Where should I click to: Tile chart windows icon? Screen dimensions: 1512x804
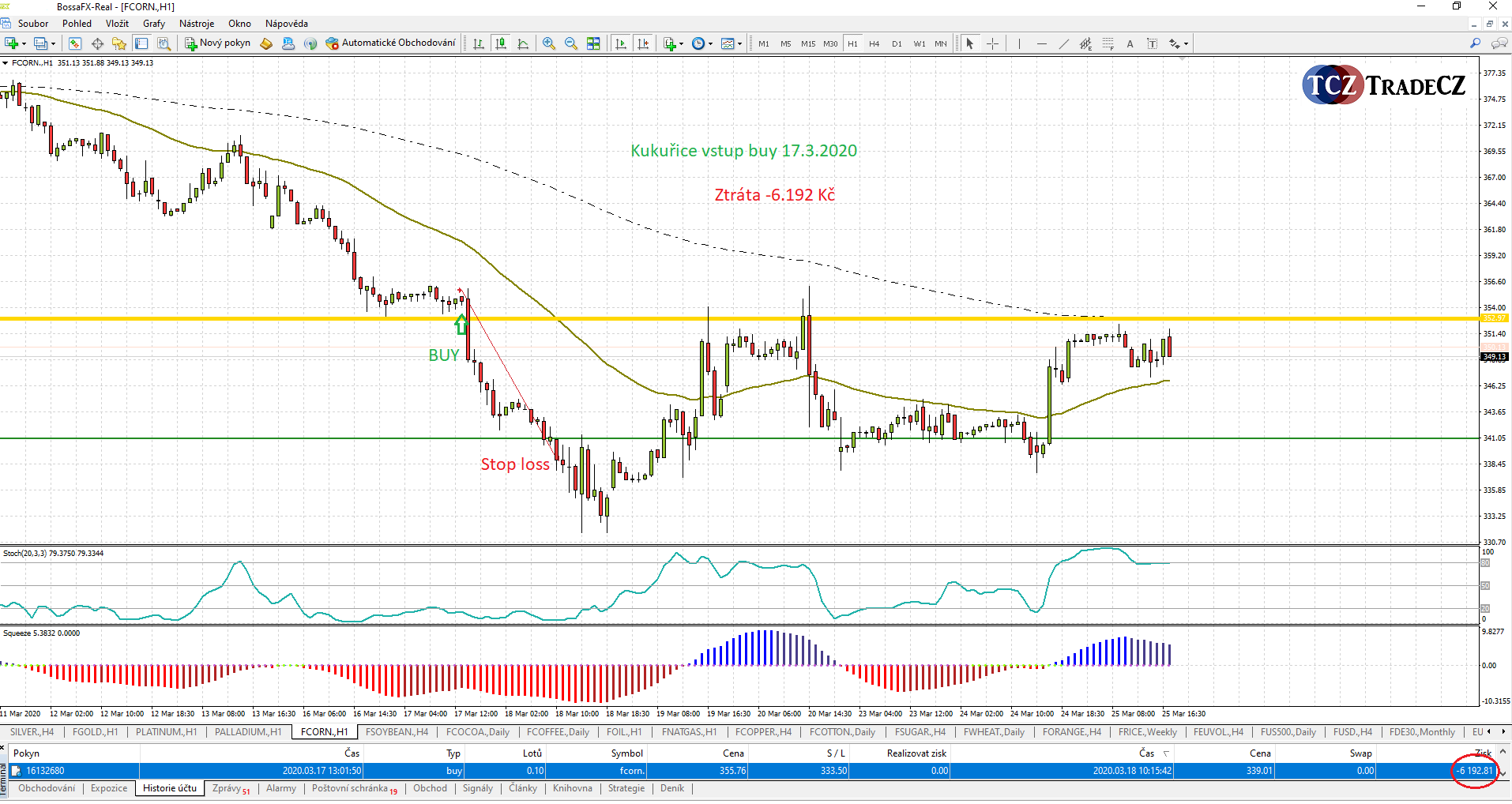[x=593, y=43]
